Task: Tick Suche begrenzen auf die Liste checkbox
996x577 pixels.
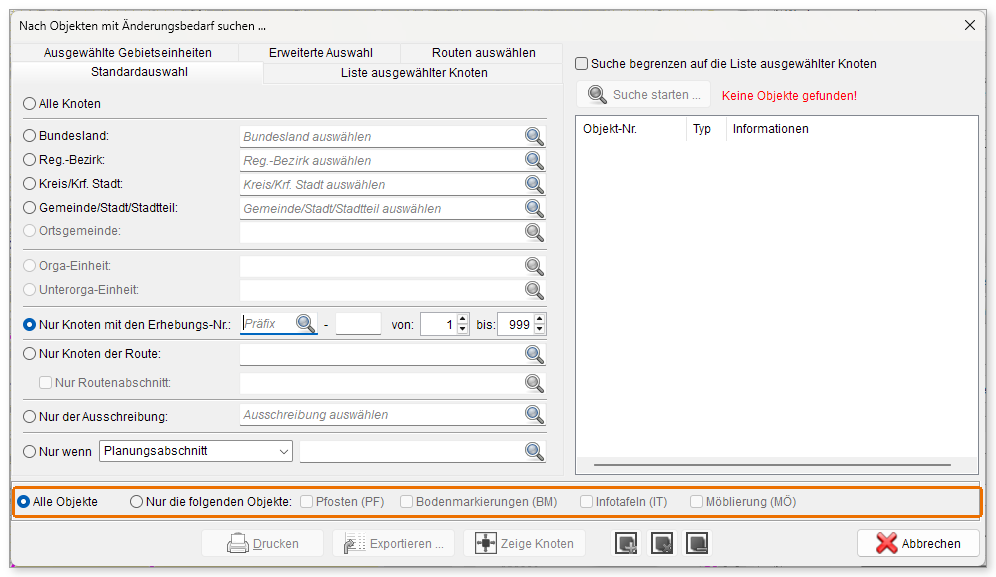Action: point(581,64)
